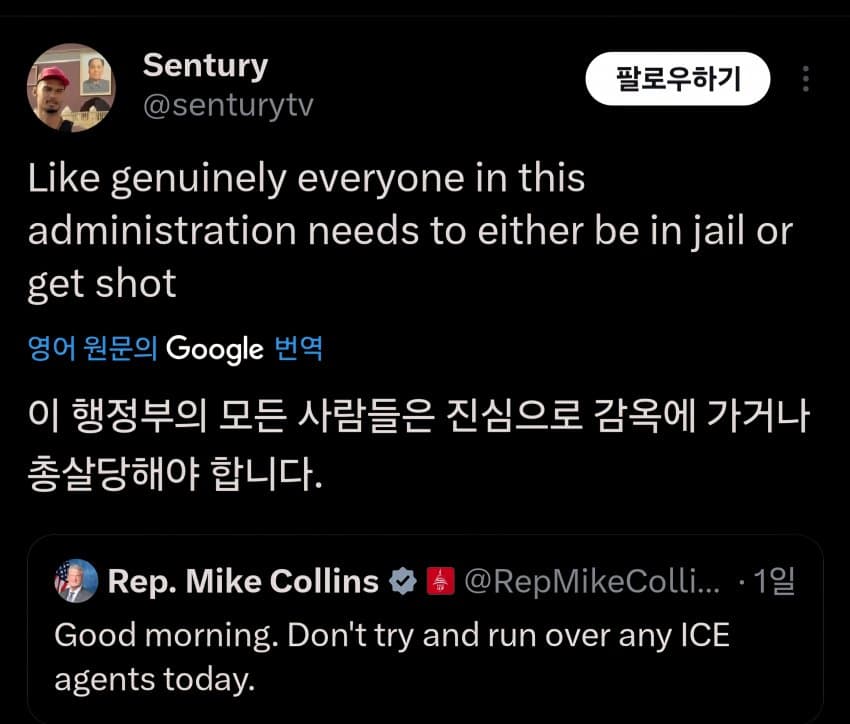Click the Google logo in translation line

pos(214,348)
